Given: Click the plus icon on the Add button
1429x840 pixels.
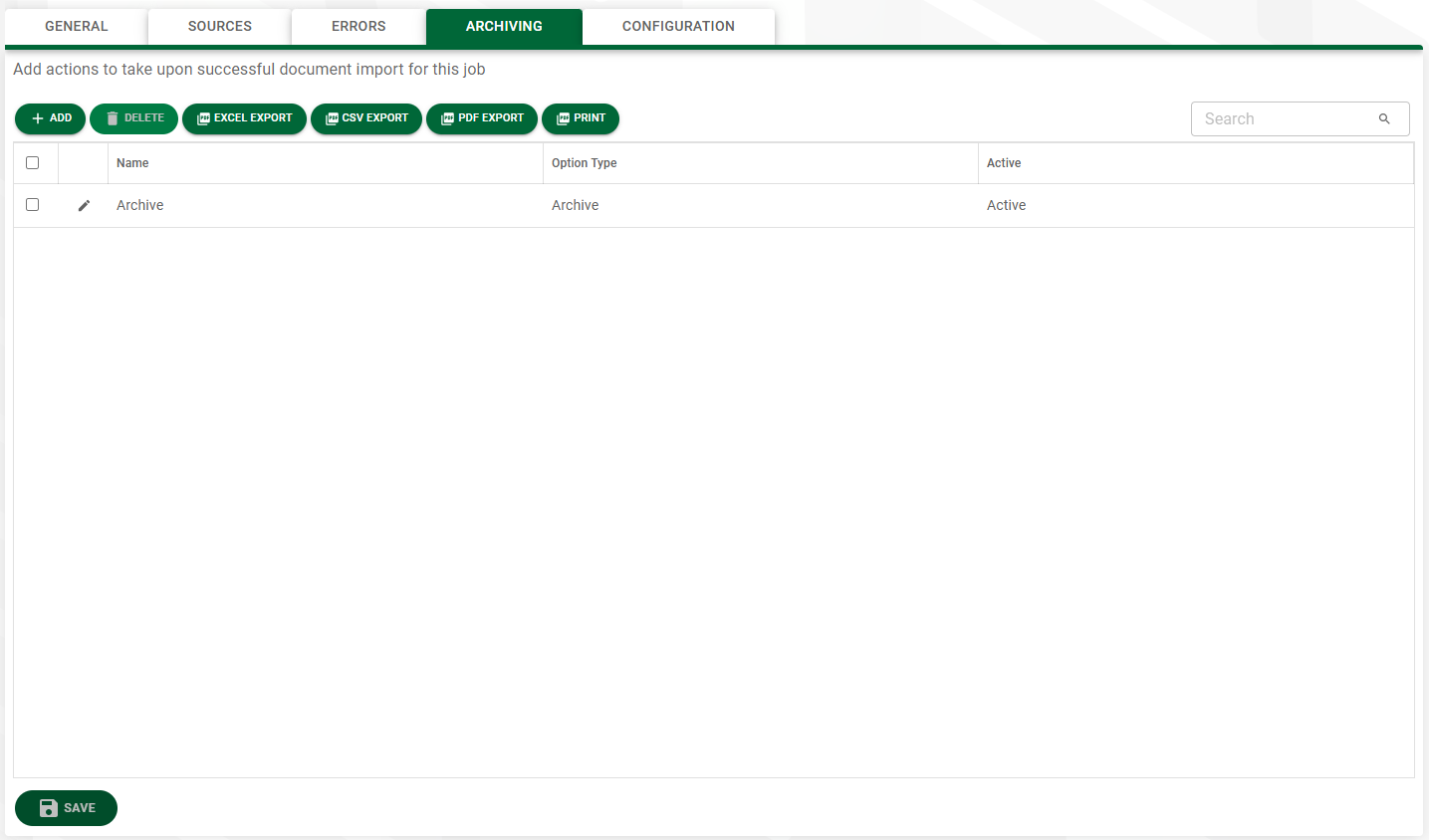Looking at the screenshot, I should tap(38, 118).
